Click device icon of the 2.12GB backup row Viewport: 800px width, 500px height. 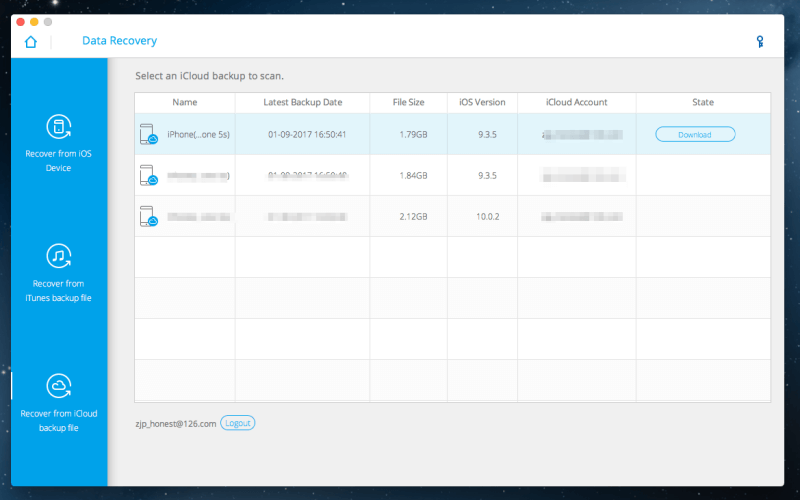(148, 216)
